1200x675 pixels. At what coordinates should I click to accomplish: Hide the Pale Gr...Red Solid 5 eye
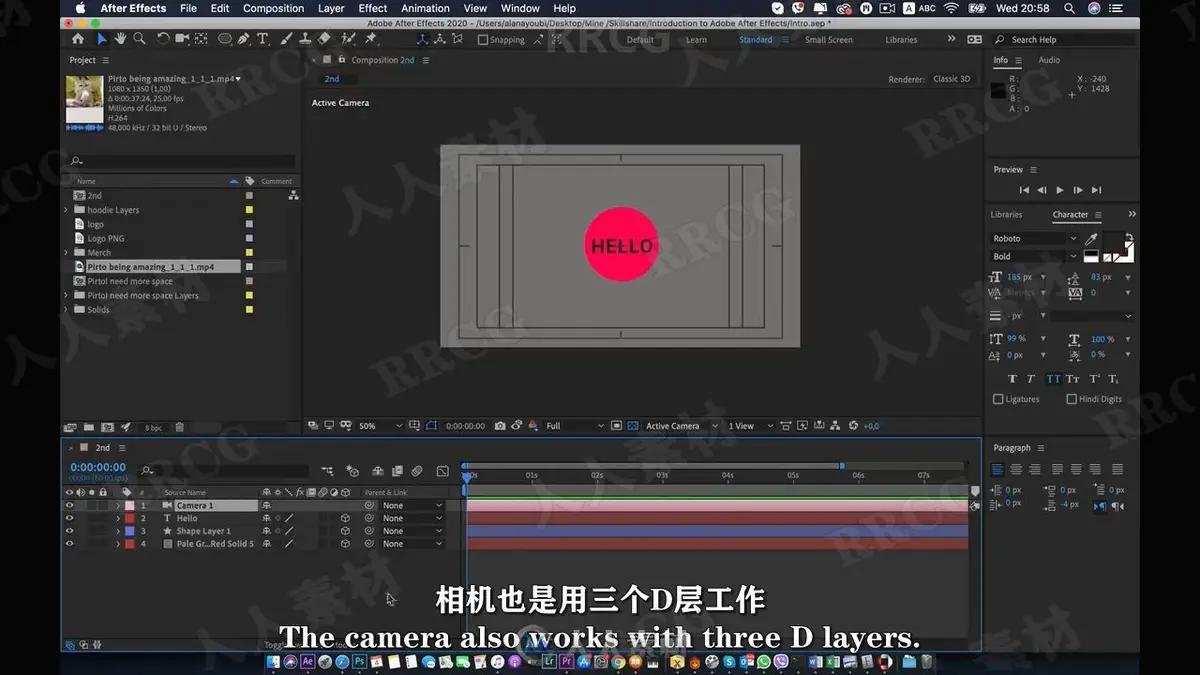[x=69, y=544]
